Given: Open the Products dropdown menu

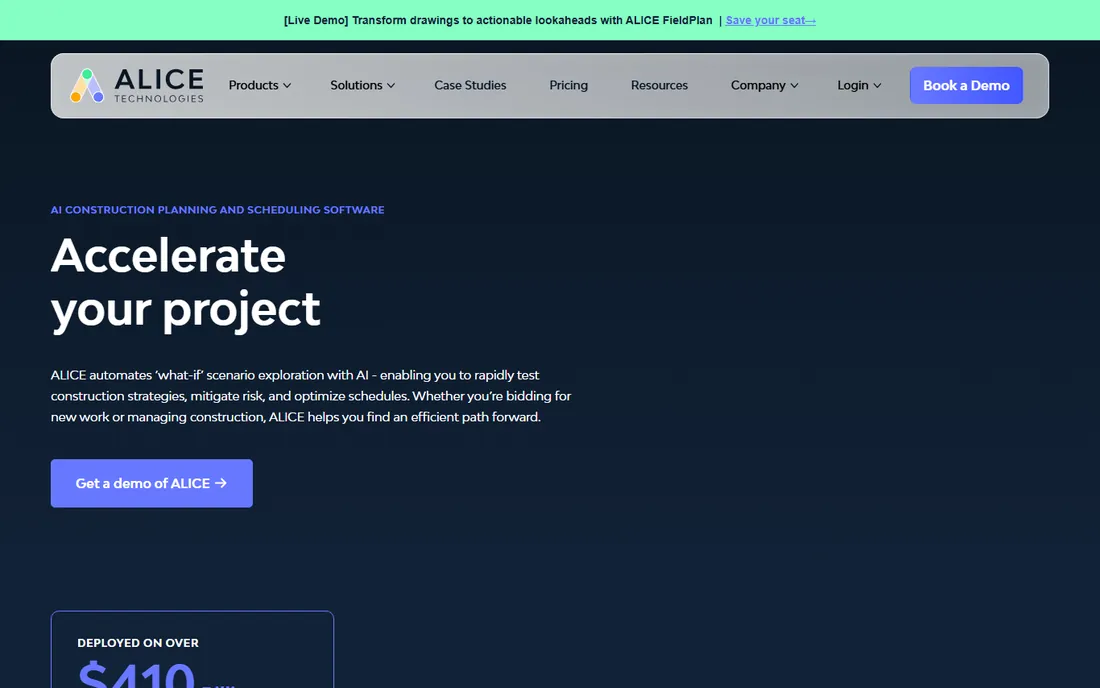Looking at the screenshot, I should (x=260, y=86).
